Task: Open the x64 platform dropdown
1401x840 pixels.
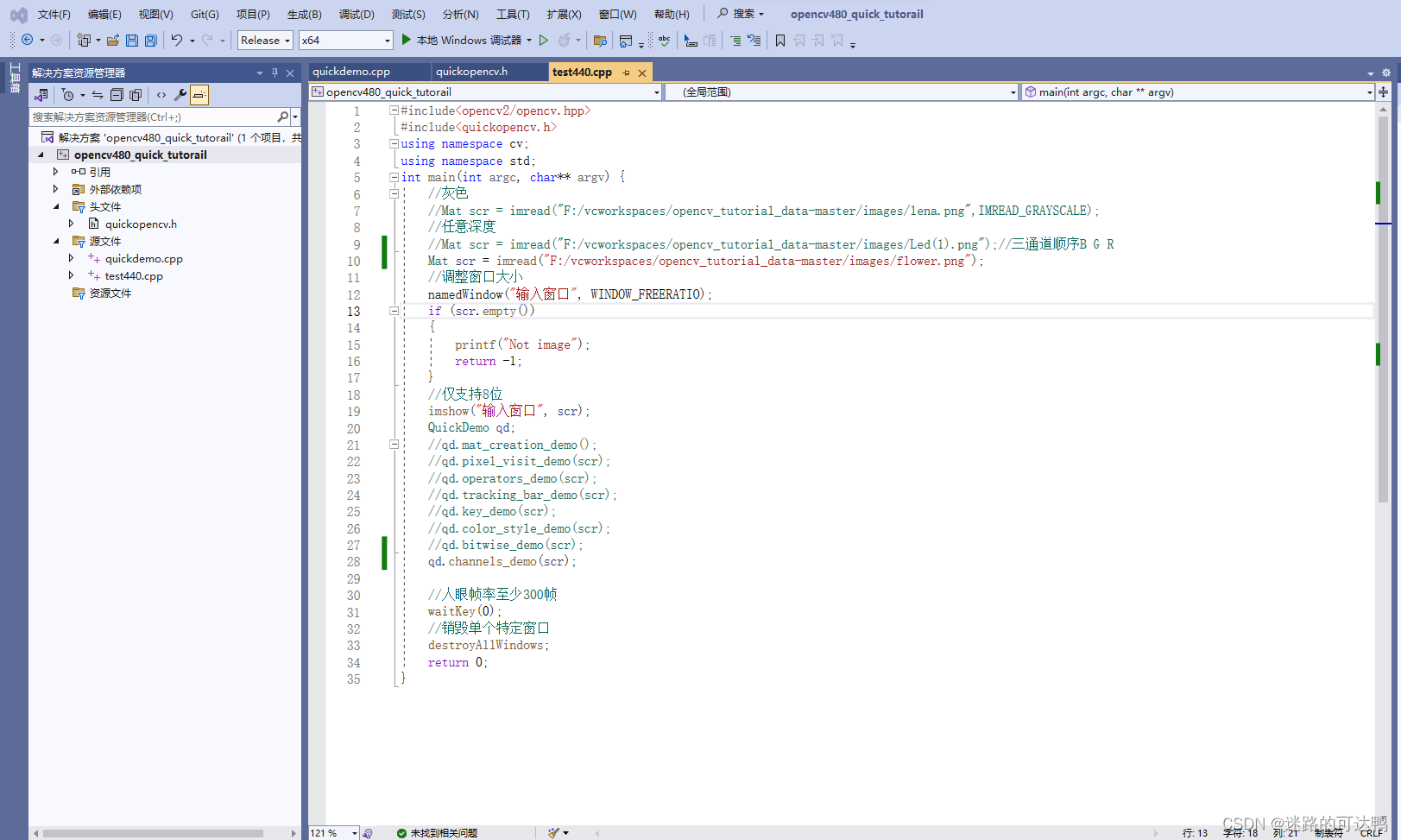Action: (x=346, y=41)
